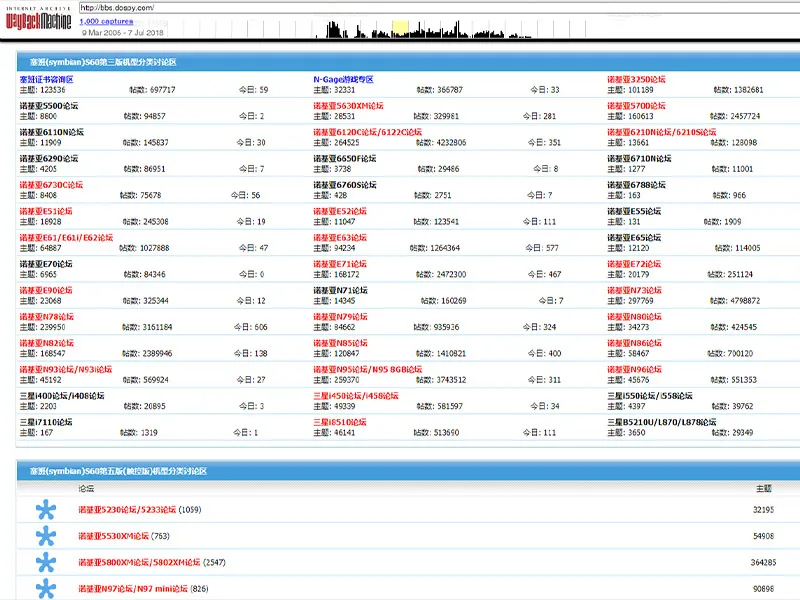
Task: Visit the Nokia E63 forum
Action: [x=340, y=238]
